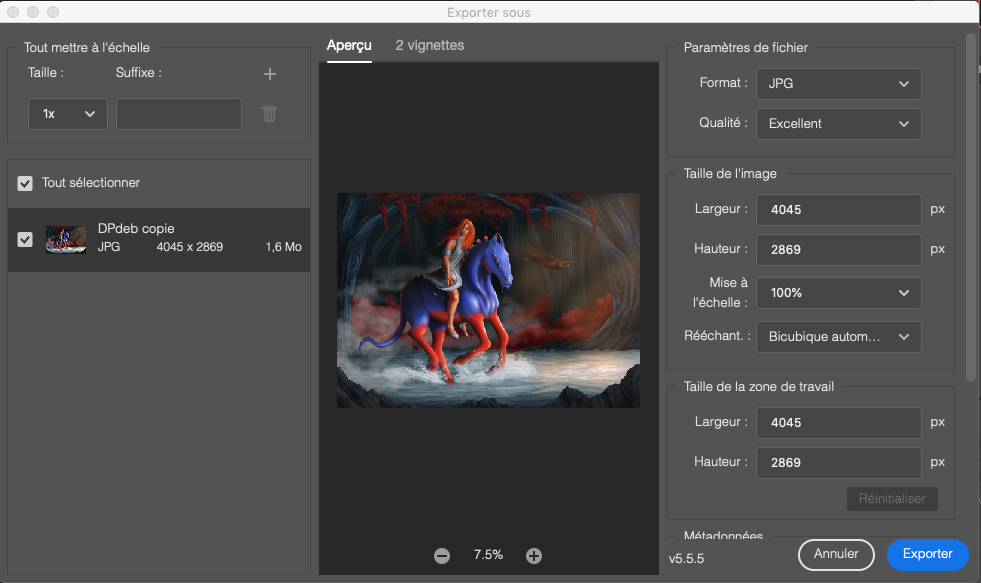Open the Mise à l'échelle 100% dropdown
Image resolution: width=981 pixels, height=583 pixels.
pyautogui.click(x=838, y=293)
